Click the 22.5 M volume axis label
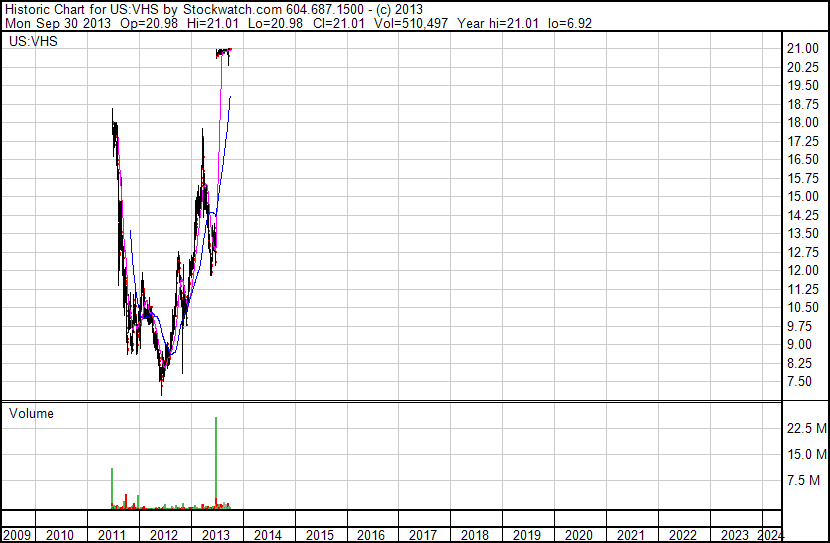 tap(807, 428)
